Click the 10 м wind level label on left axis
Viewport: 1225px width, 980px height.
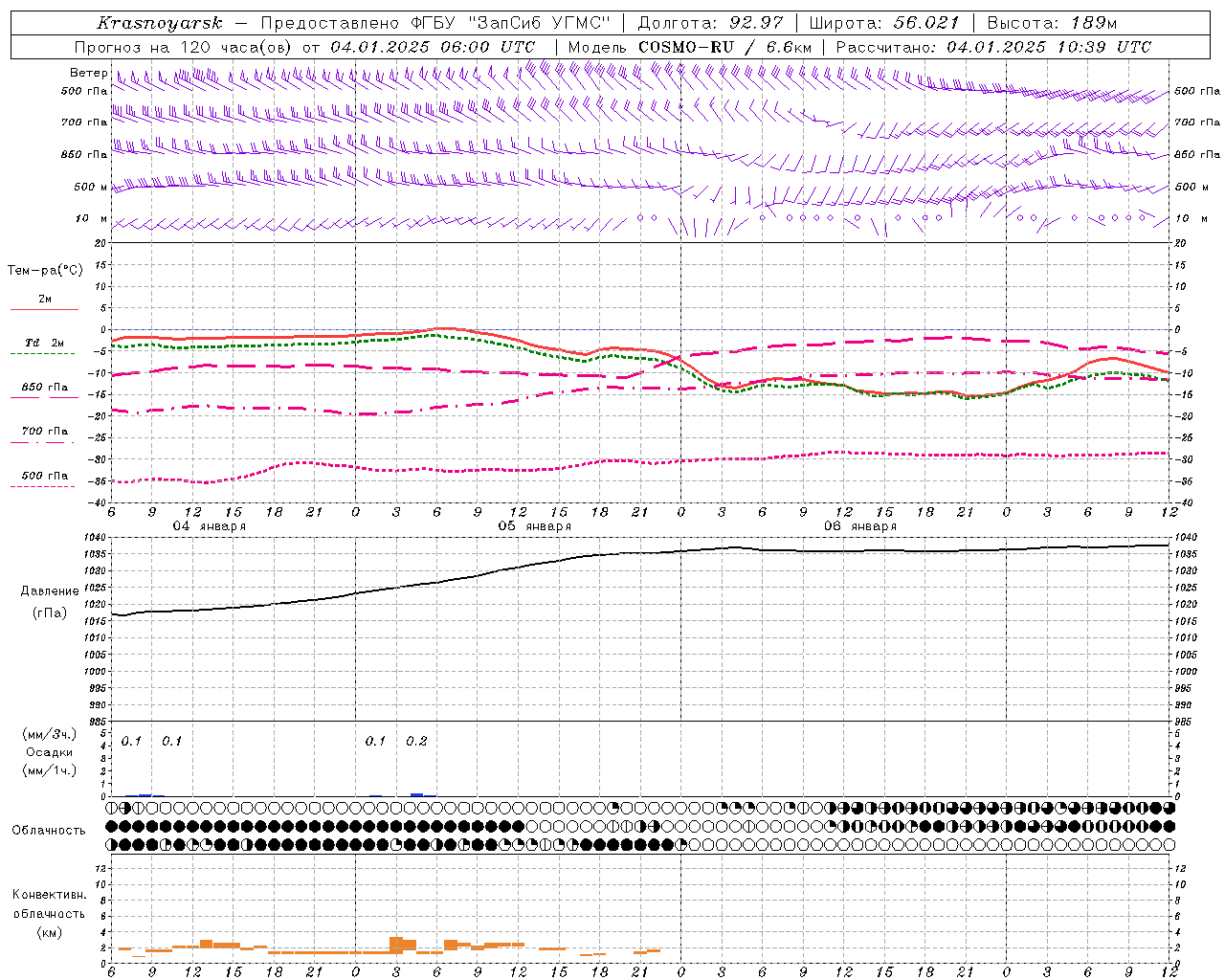point(92,218)
